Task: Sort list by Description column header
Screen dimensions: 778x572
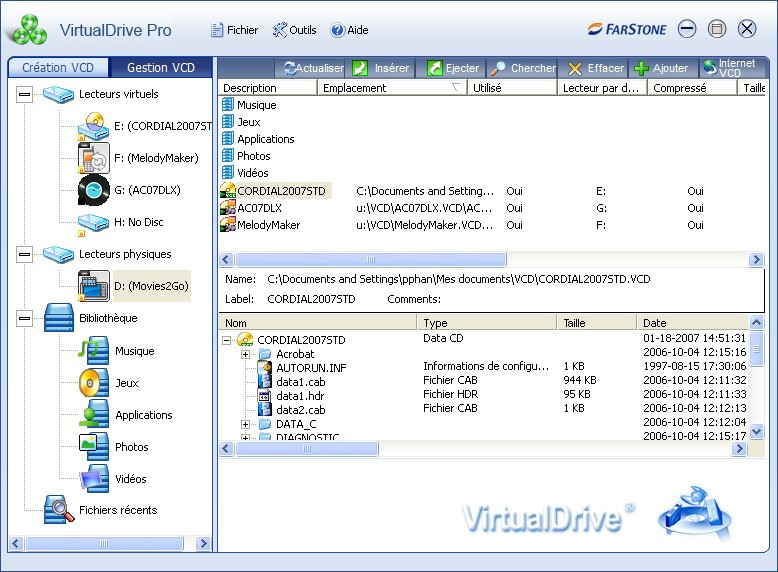Action: [x=267, y=88]
